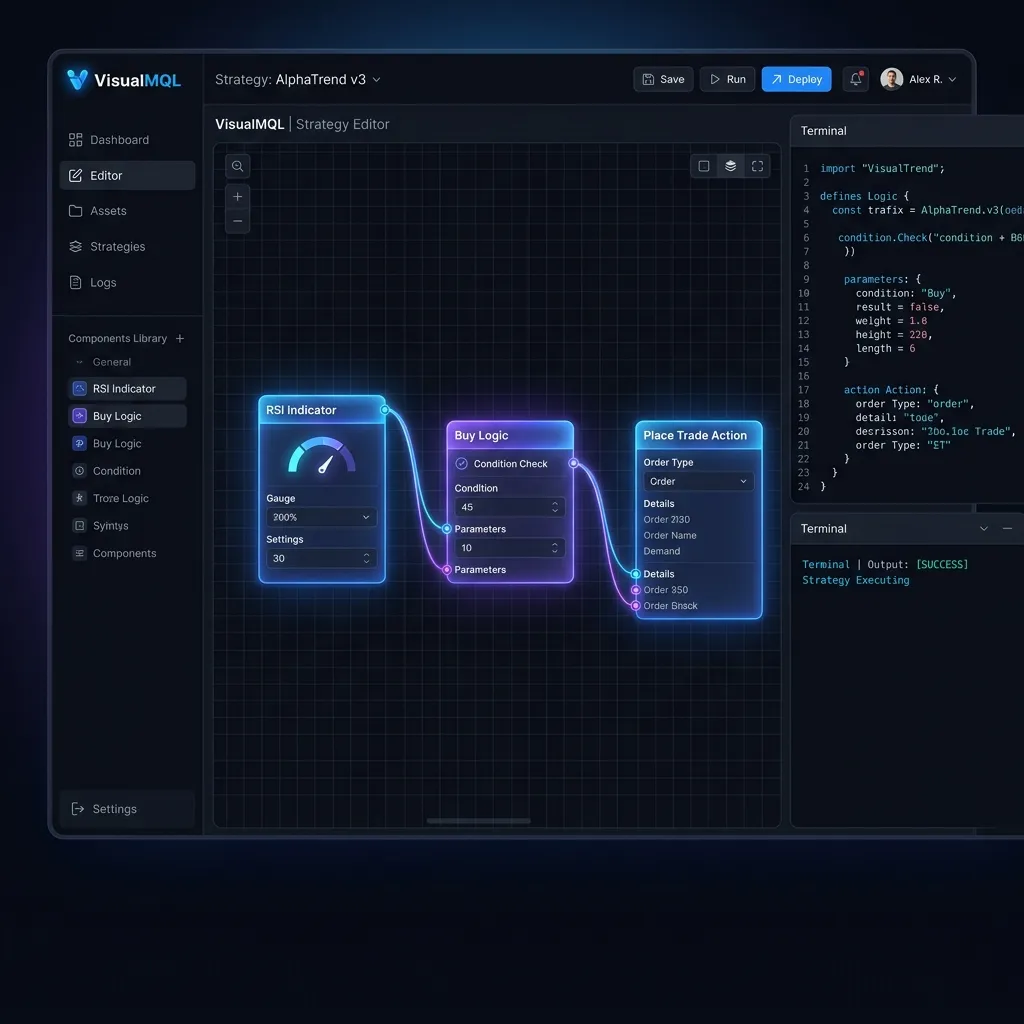Click RSI Indicator node output port
Image resolution: width=1024 pixels, height=1024 pixels.
(385, 410)
